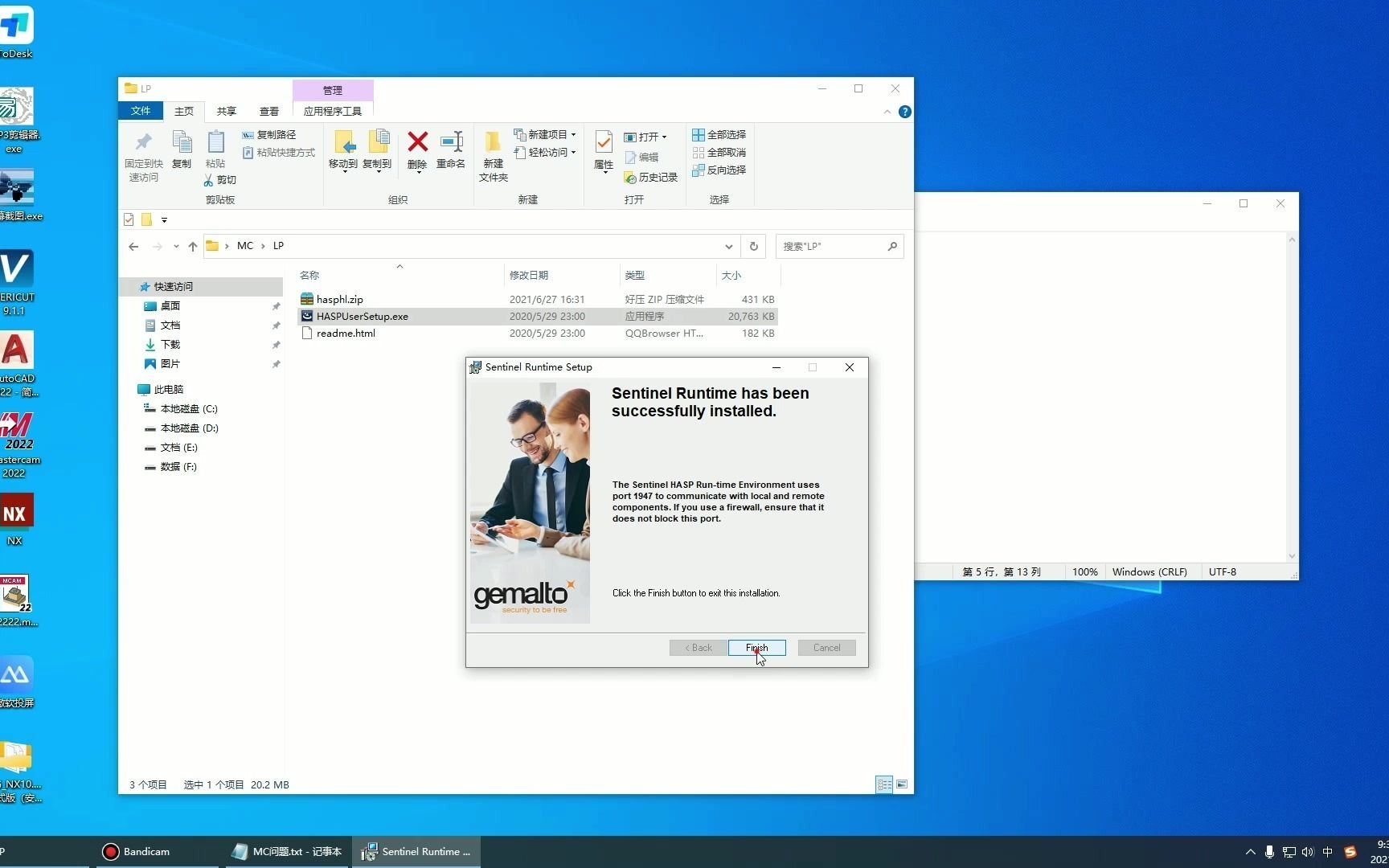
Task: Switch to the 查看 View tab
Action: [269, 111]
